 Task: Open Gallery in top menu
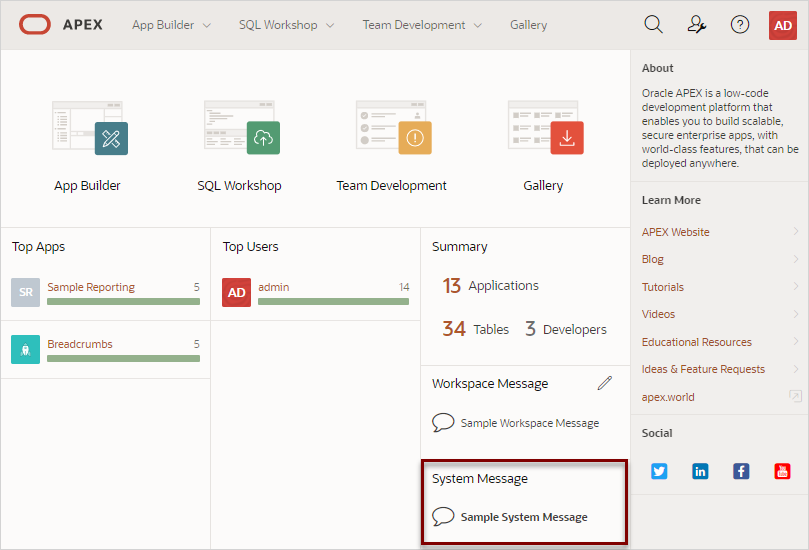528,25
